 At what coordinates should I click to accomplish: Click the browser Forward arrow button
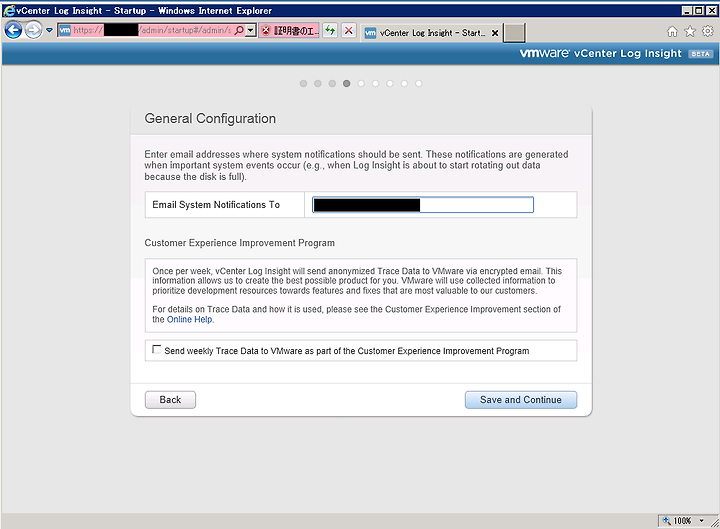(33, 30)
